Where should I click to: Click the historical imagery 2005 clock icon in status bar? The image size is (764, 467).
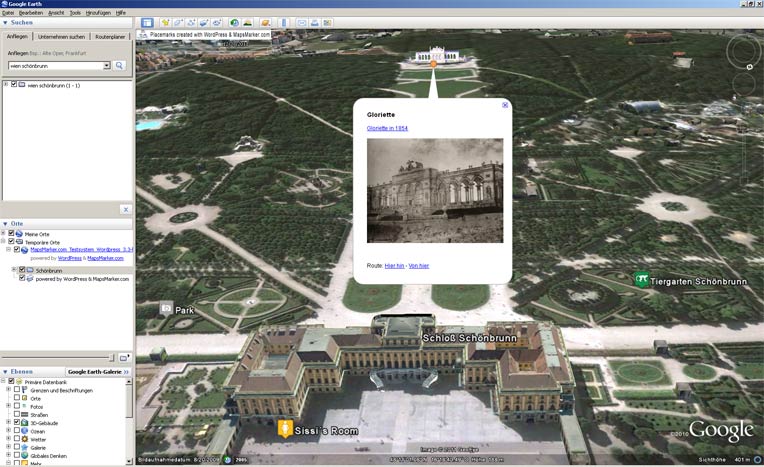[x=228, y=459]
